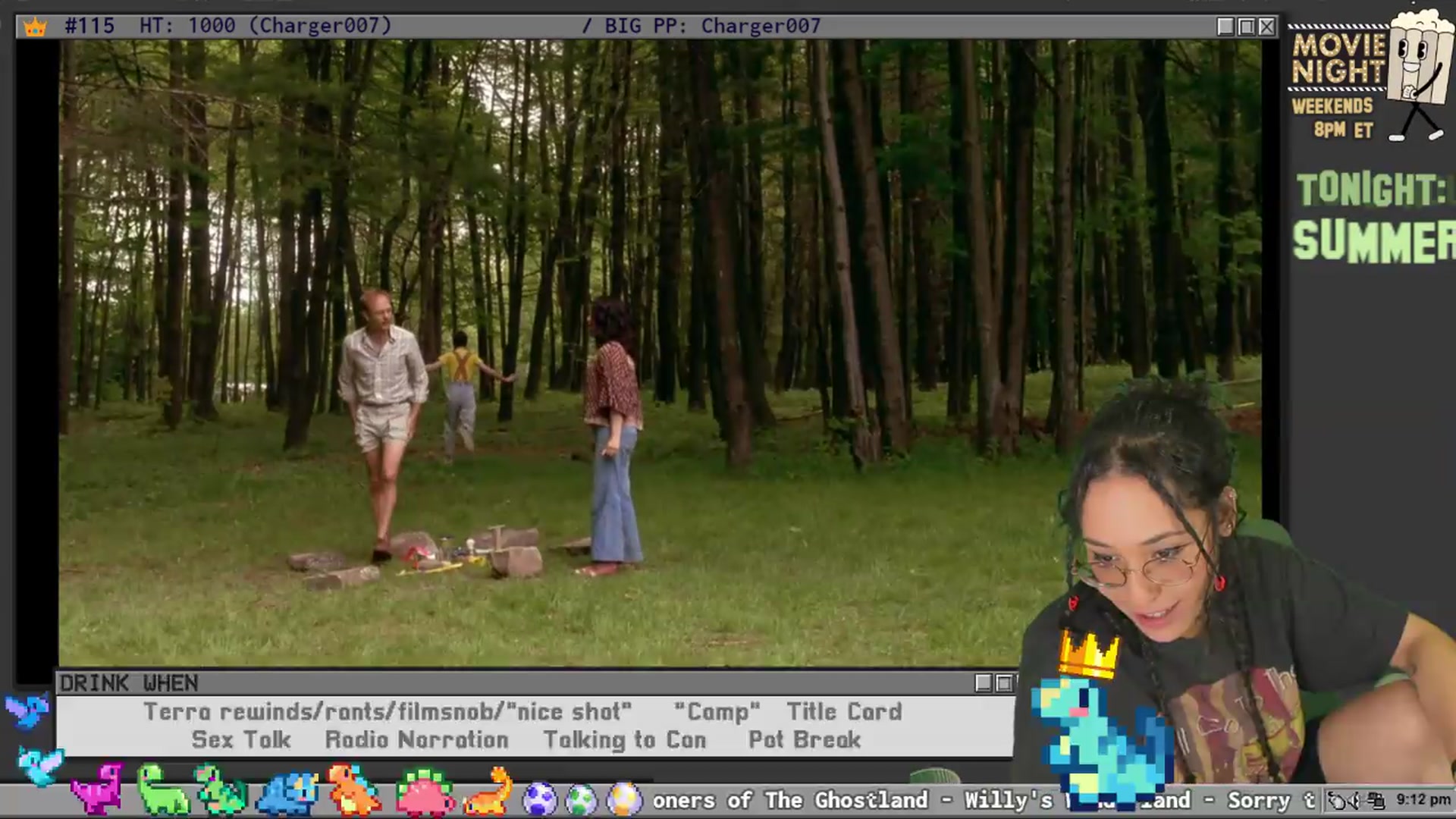Click the 'Terra rewinds/rants/filmsnob' drink rule
Viewport: 1456px width, 819px height.
click(x=323, y=711)
